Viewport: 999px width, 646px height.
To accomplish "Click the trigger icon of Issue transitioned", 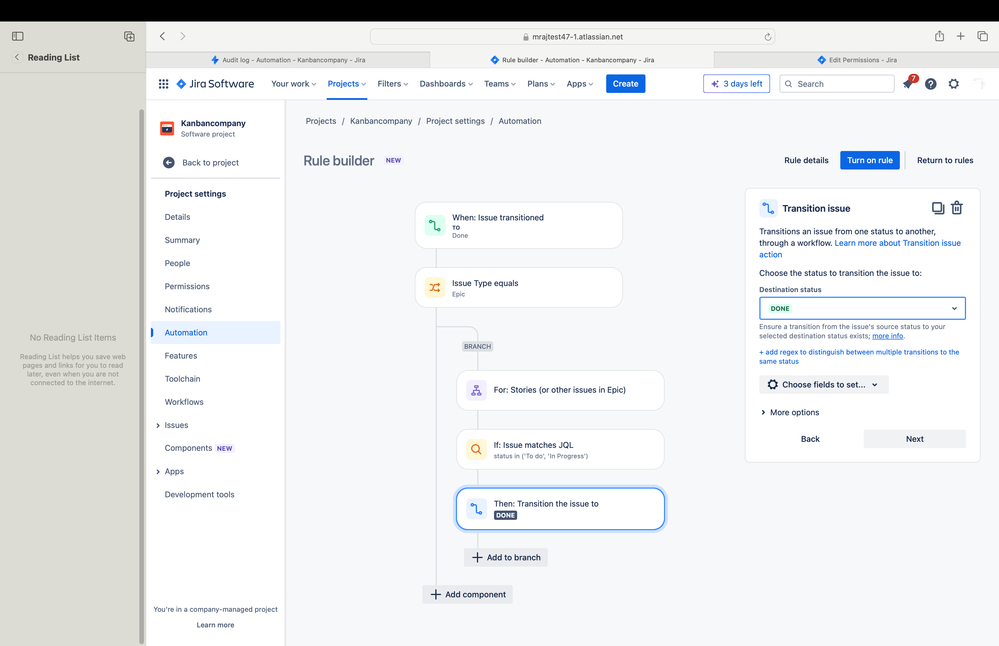I will [x=435, y=226].
